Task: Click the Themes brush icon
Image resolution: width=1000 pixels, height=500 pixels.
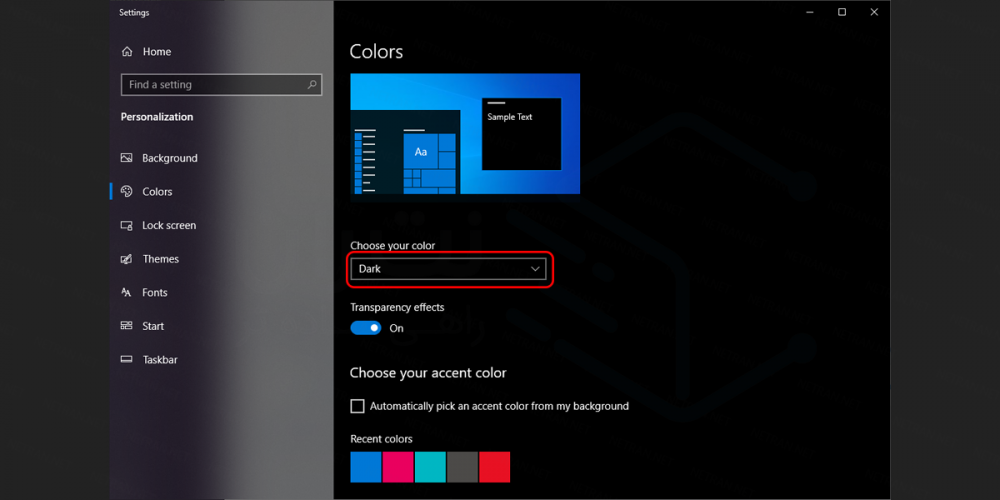Action: [x=127, y=259]
